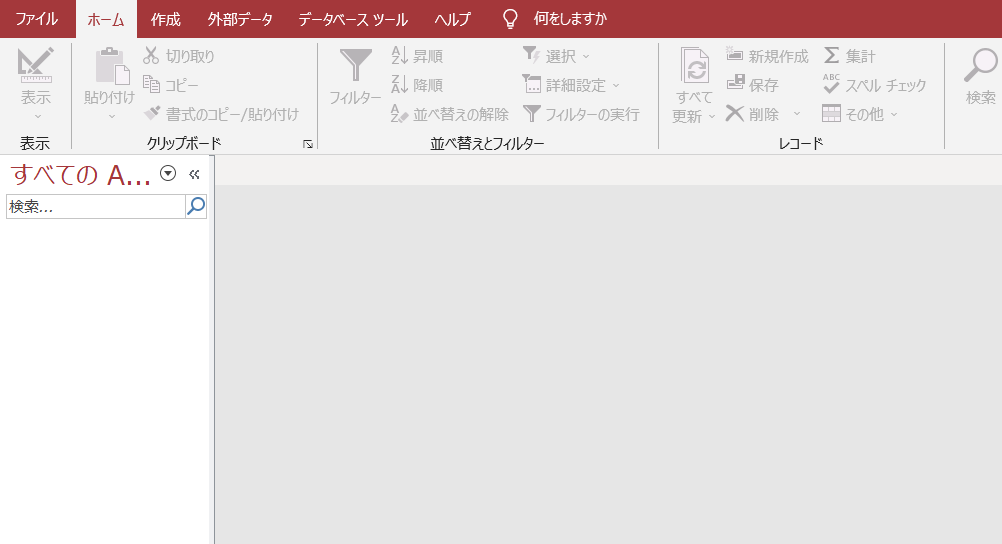Sort descending with 降順 icon
Screen dimensions: 1002x544
[399, 84]
